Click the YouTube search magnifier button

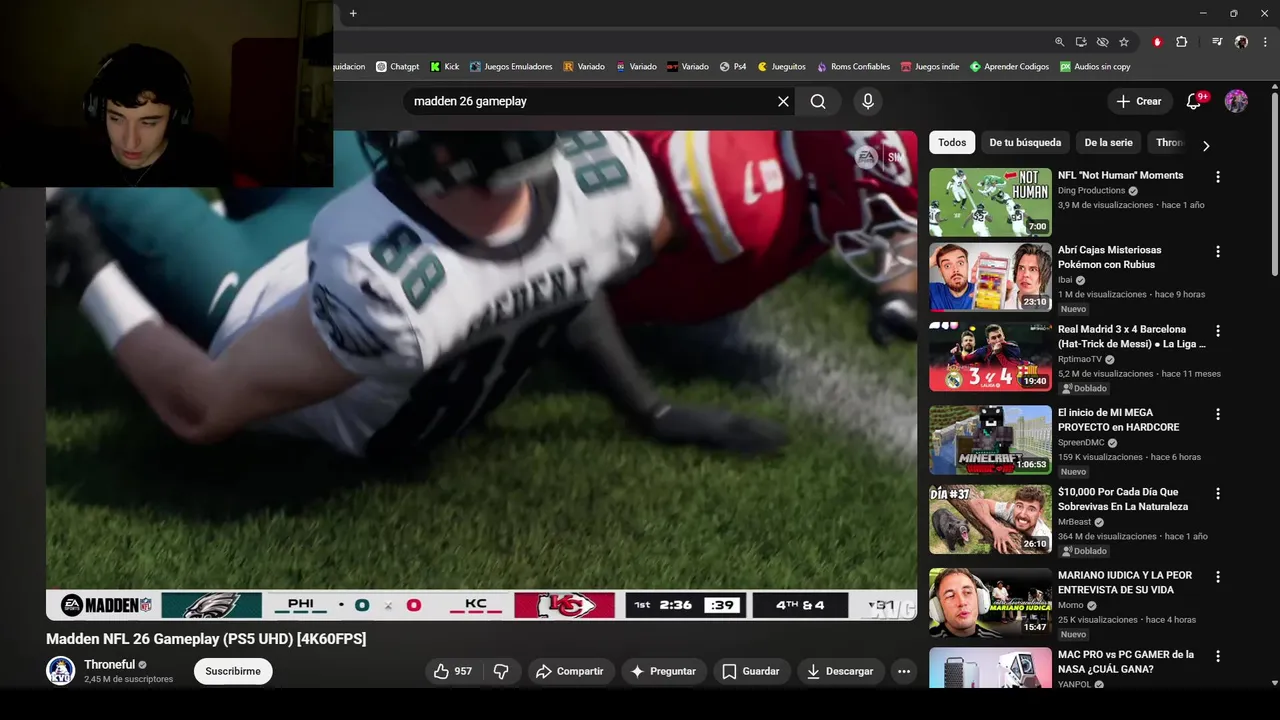click(818, 101)
